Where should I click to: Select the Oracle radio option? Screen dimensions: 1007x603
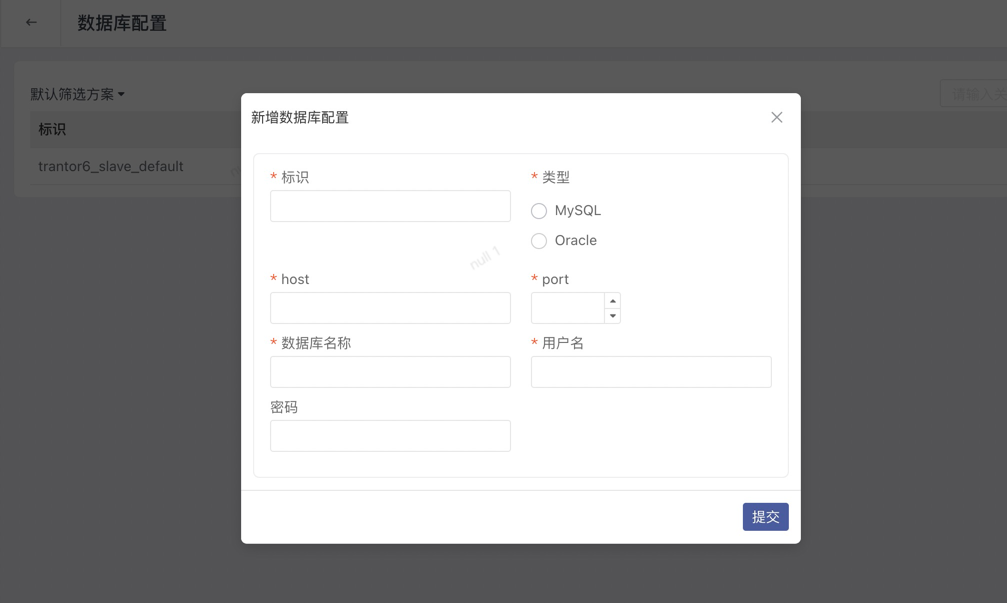coord(539,241)
